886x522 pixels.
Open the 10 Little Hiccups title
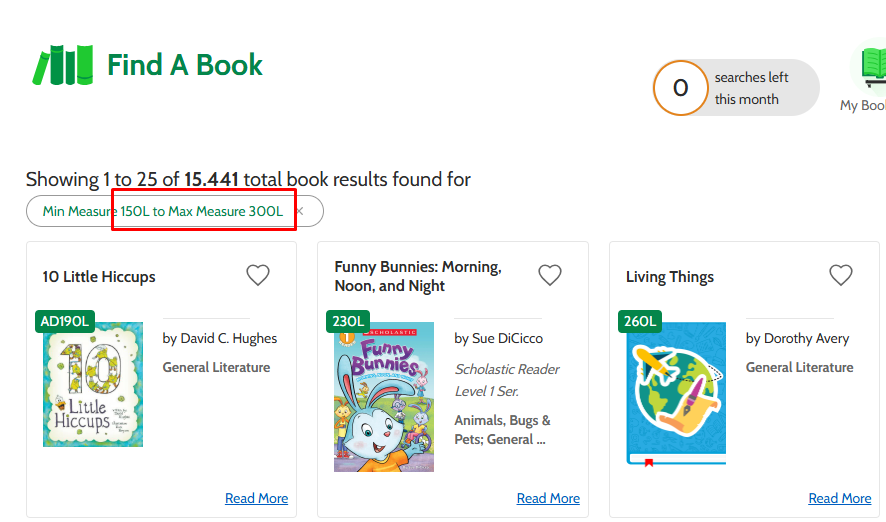point(99,277)
